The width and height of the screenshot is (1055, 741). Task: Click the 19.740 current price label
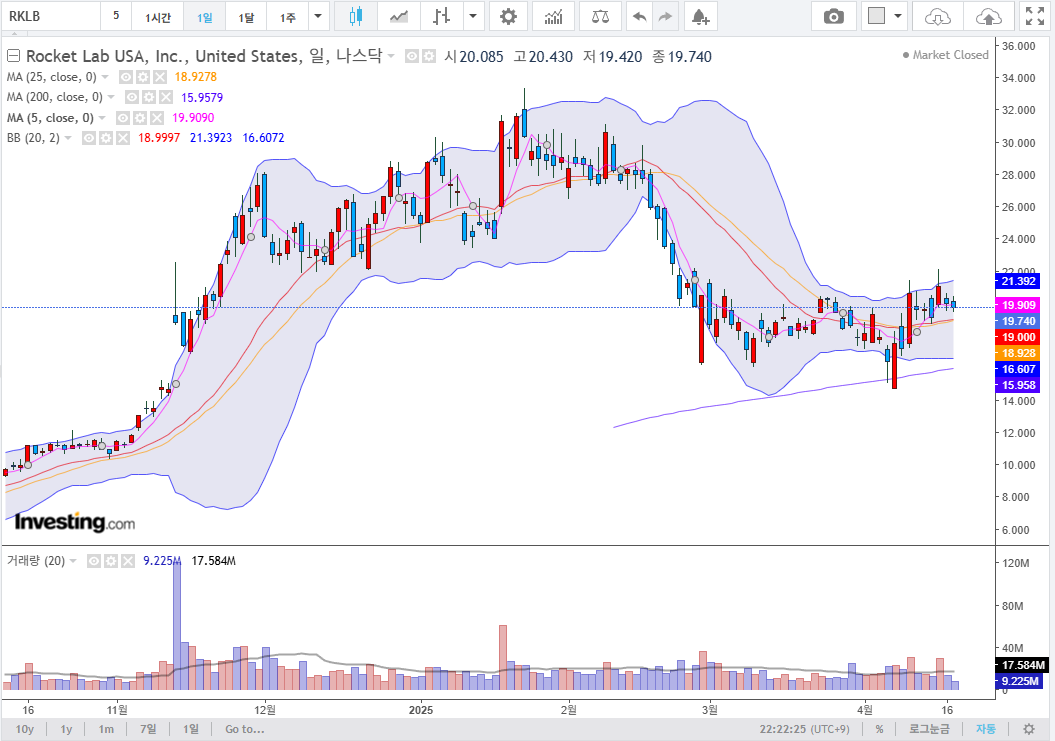(1017, 321)
